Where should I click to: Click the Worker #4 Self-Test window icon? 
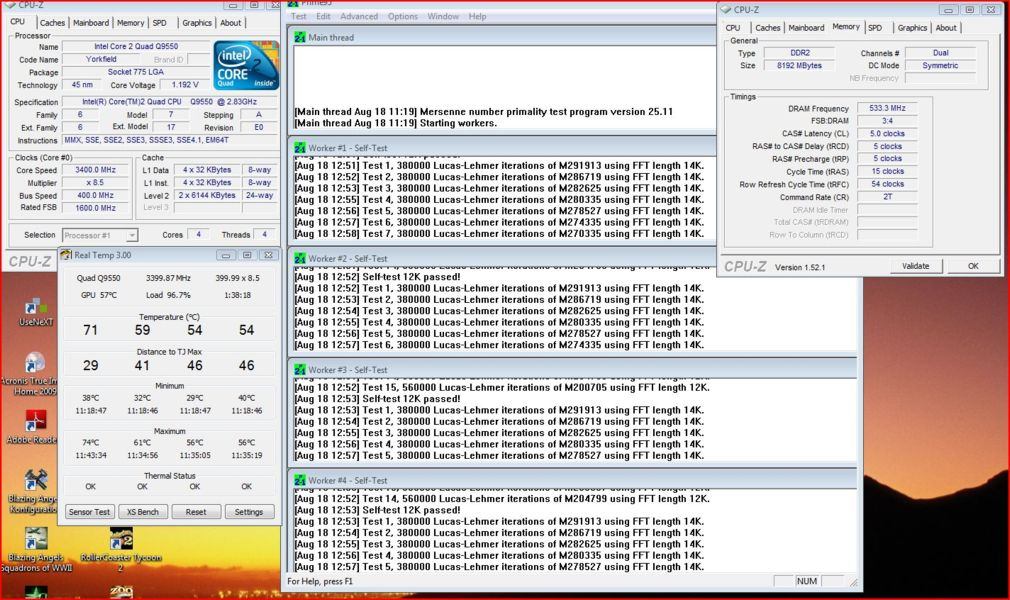[300, 481]
